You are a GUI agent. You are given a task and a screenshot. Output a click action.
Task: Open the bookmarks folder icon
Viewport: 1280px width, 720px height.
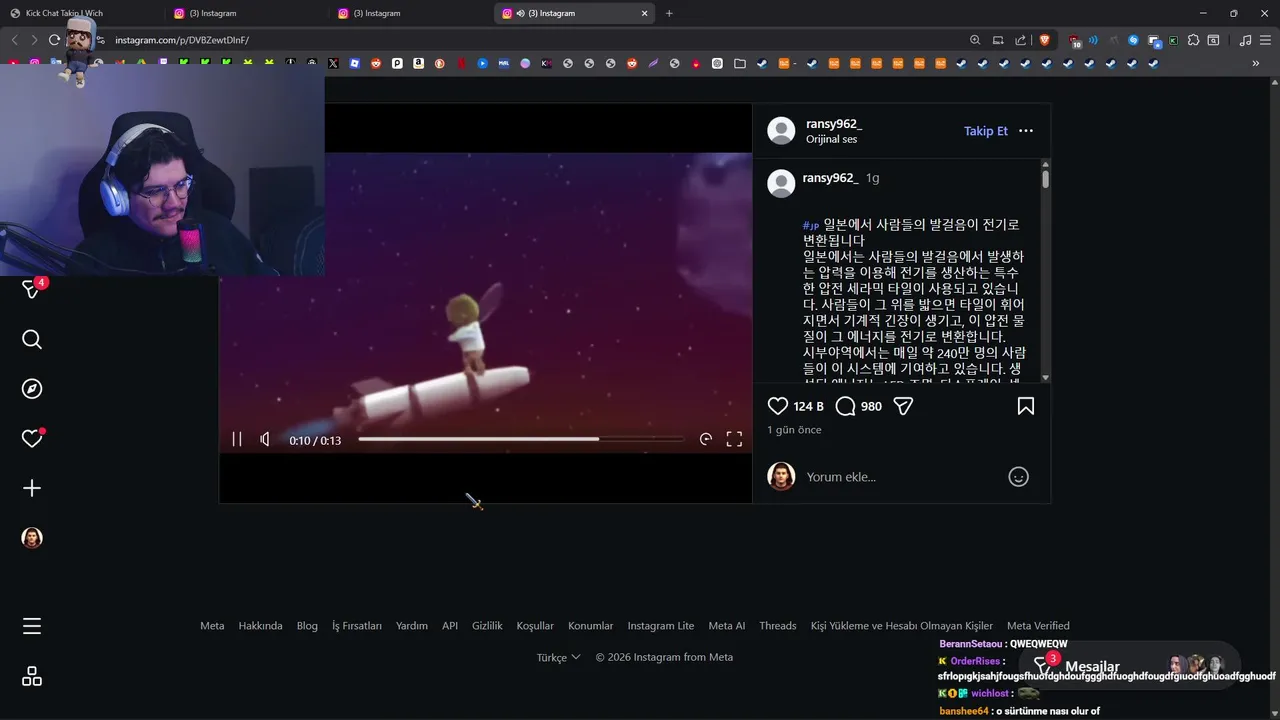(739, 63)
